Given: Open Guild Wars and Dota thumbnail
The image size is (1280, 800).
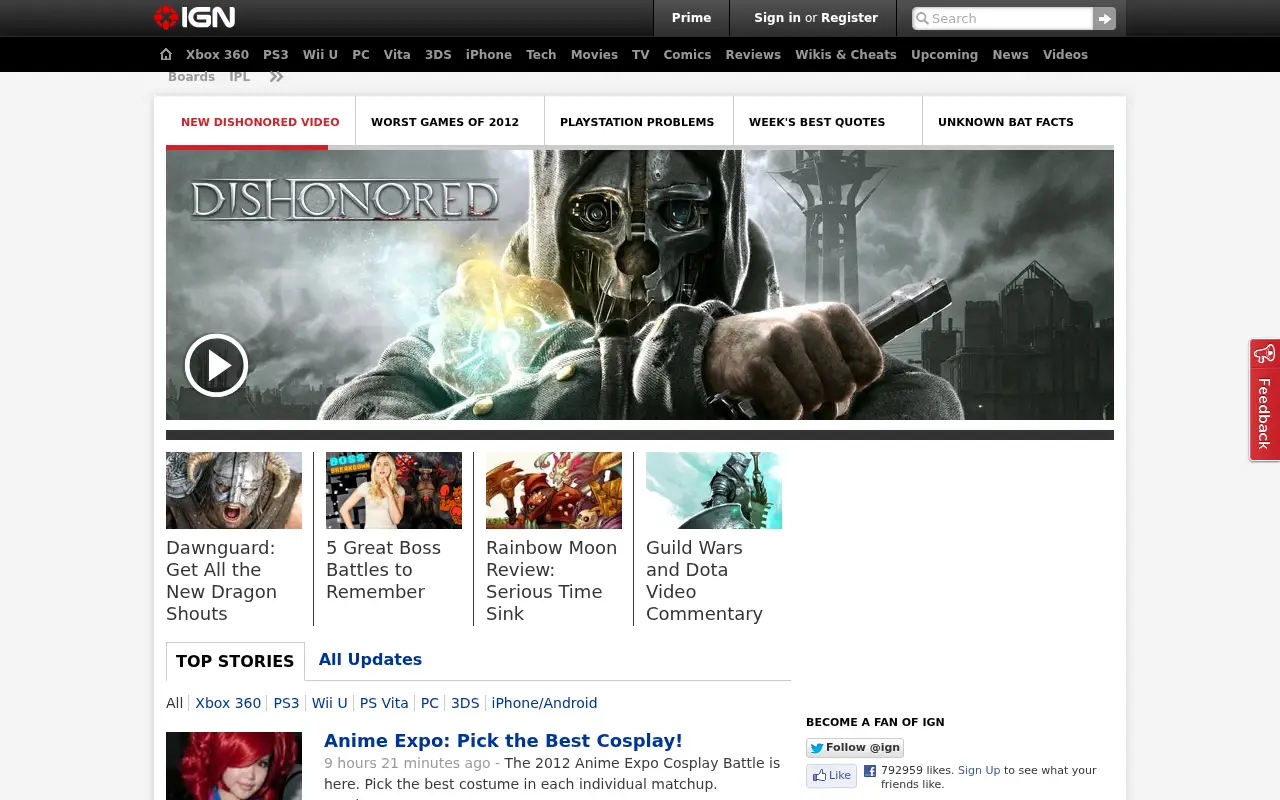Looking at the screenshot, I should (714, 490).
